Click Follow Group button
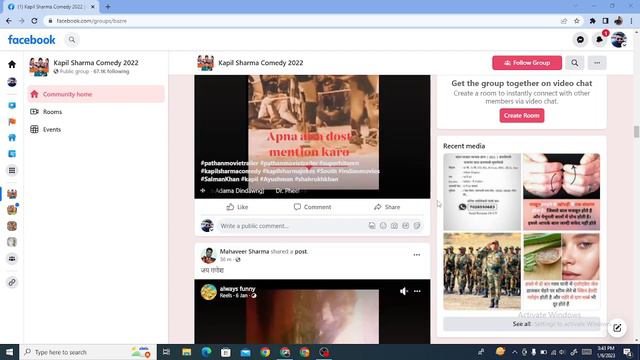The width and height of the screenshot is (640, 360). pyautogui.click(x=527, y=63)
